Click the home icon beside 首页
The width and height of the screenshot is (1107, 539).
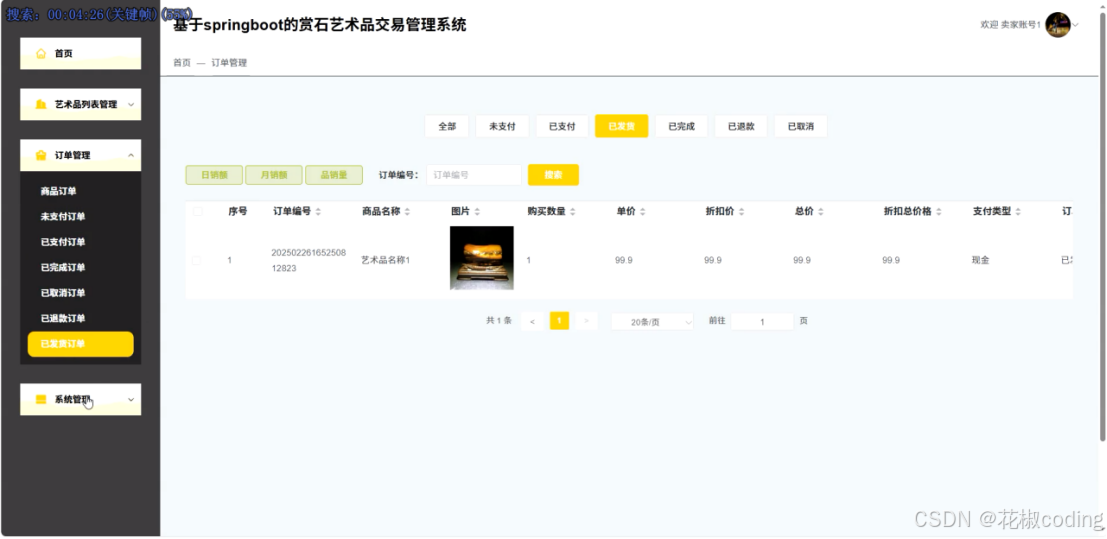[x=41, y=54]
